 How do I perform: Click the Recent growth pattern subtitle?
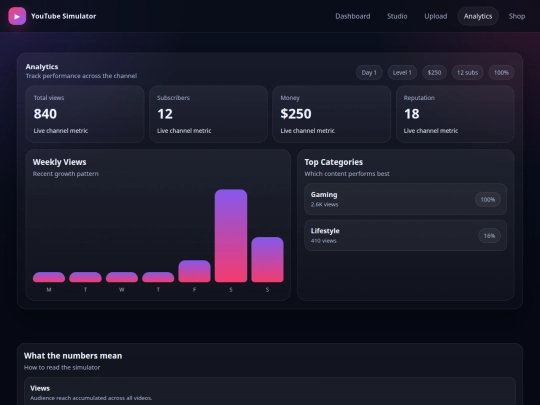coord(65,174)
